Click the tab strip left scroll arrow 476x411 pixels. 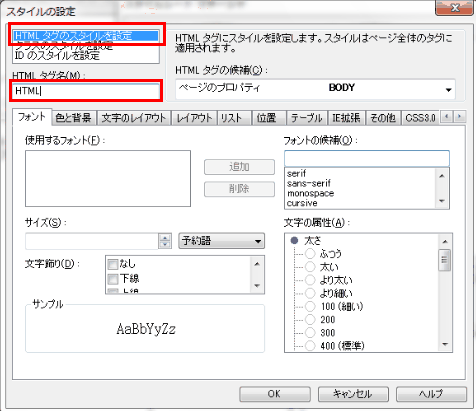point(447,117)
